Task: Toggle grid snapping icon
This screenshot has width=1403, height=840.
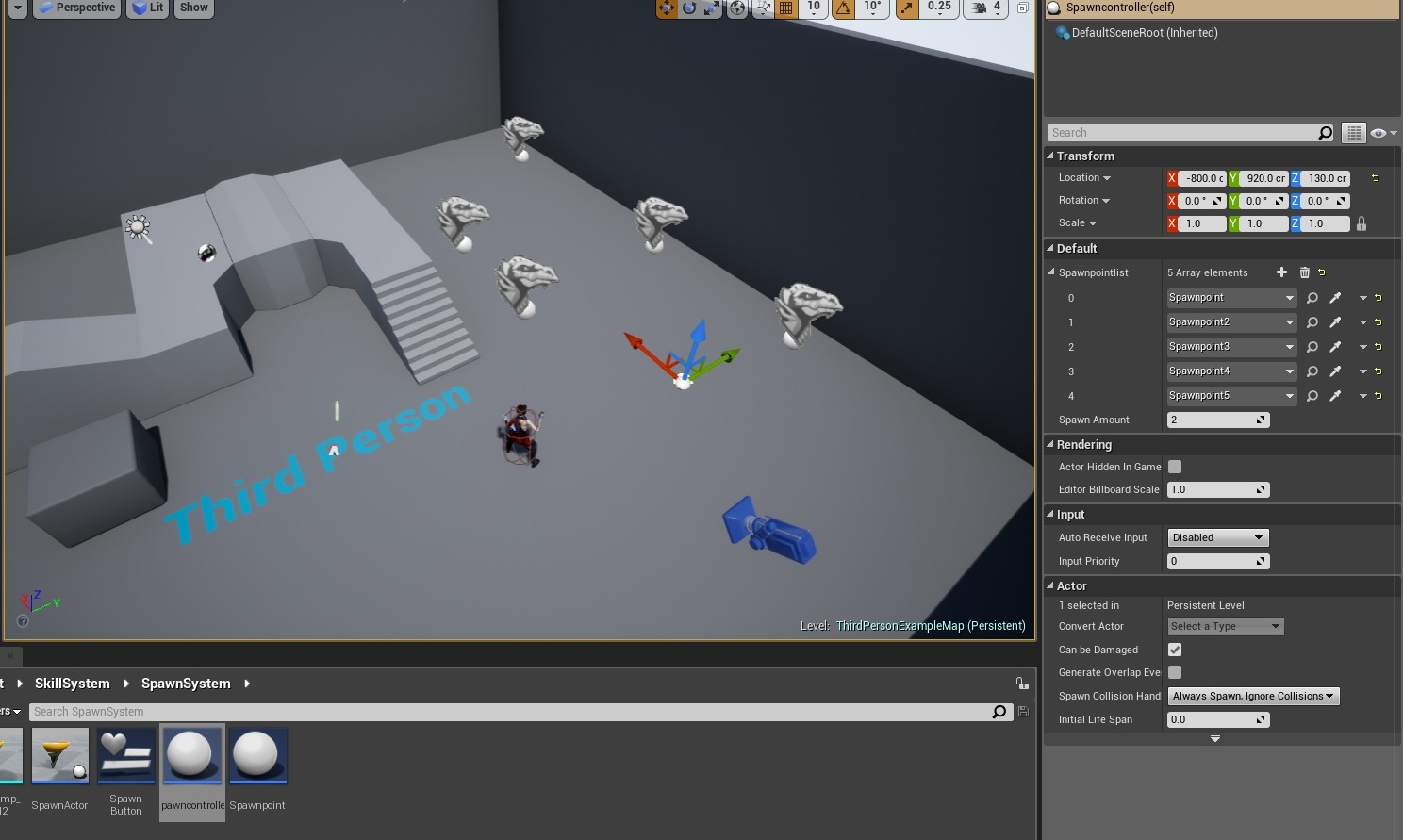Action: (x=786, y=8)
